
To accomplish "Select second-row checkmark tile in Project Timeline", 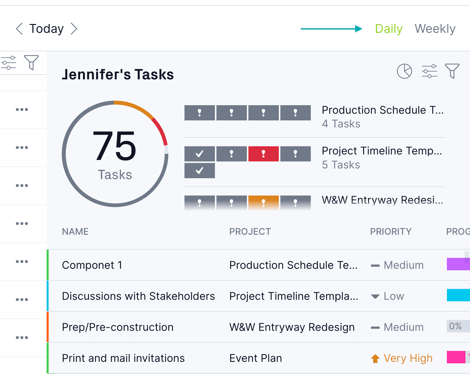I will [199, 170].
